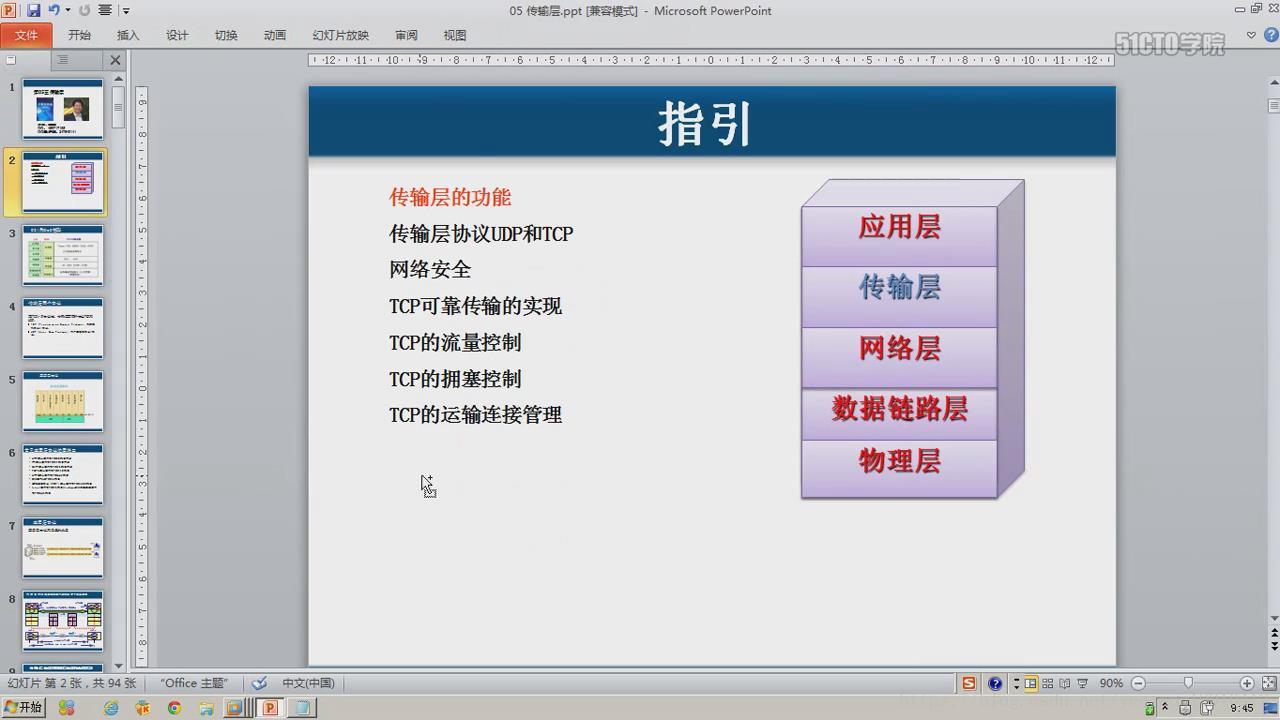
Task: Switch to the Slides thumbnail pane tab
Action: (11, 60)
